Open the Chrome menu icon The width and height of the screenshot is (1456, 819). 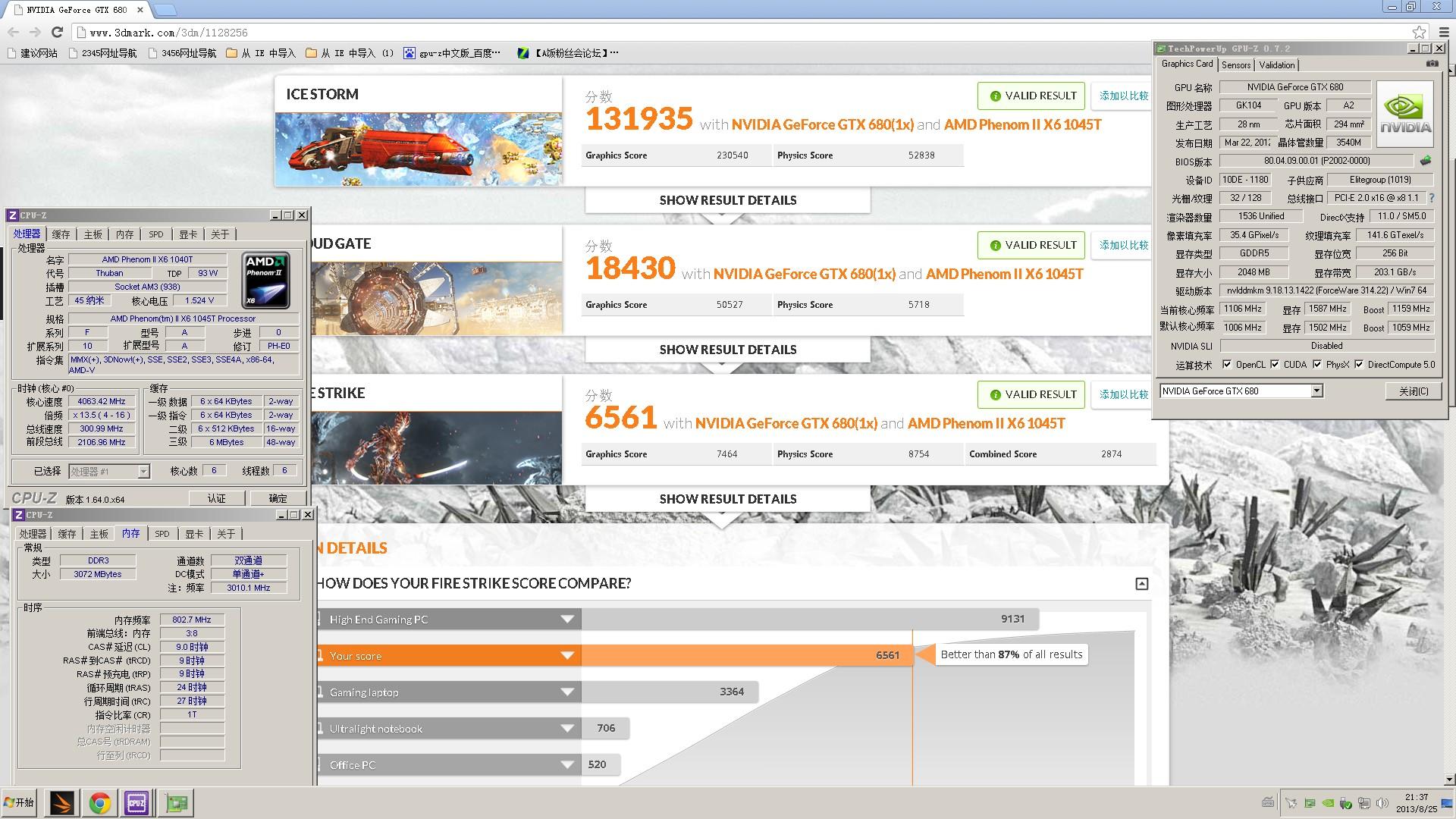pos(1444,32)
